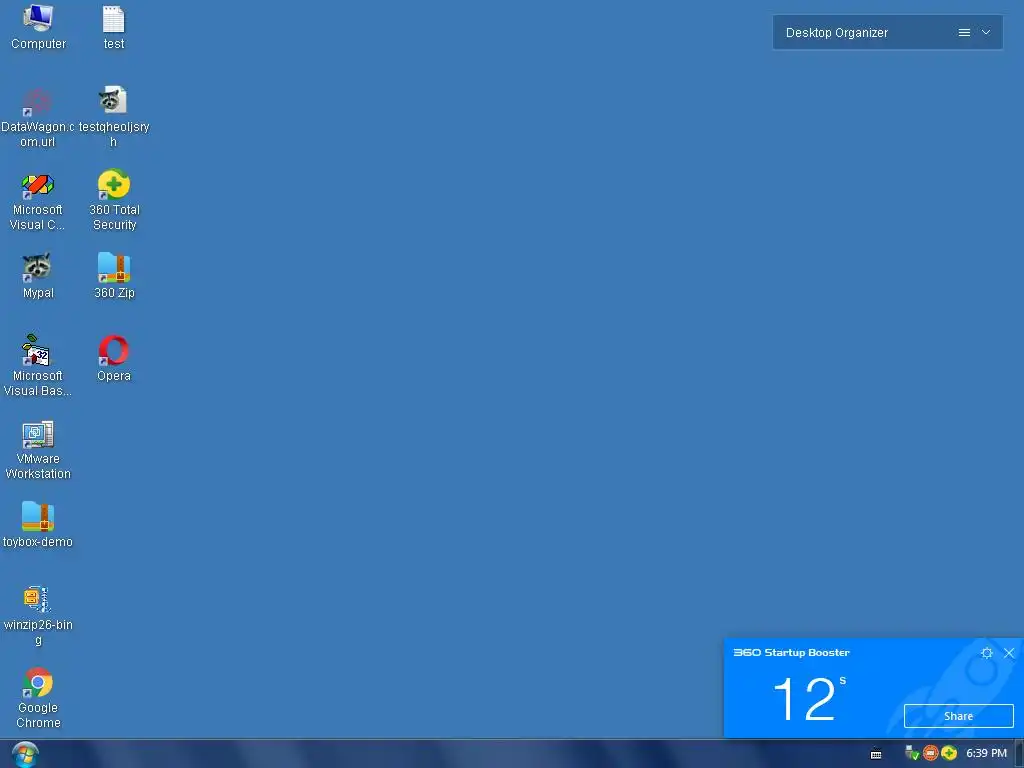Select the VMware Workstation shortcut
This screenshot has width=1024, height=768.
37,451
